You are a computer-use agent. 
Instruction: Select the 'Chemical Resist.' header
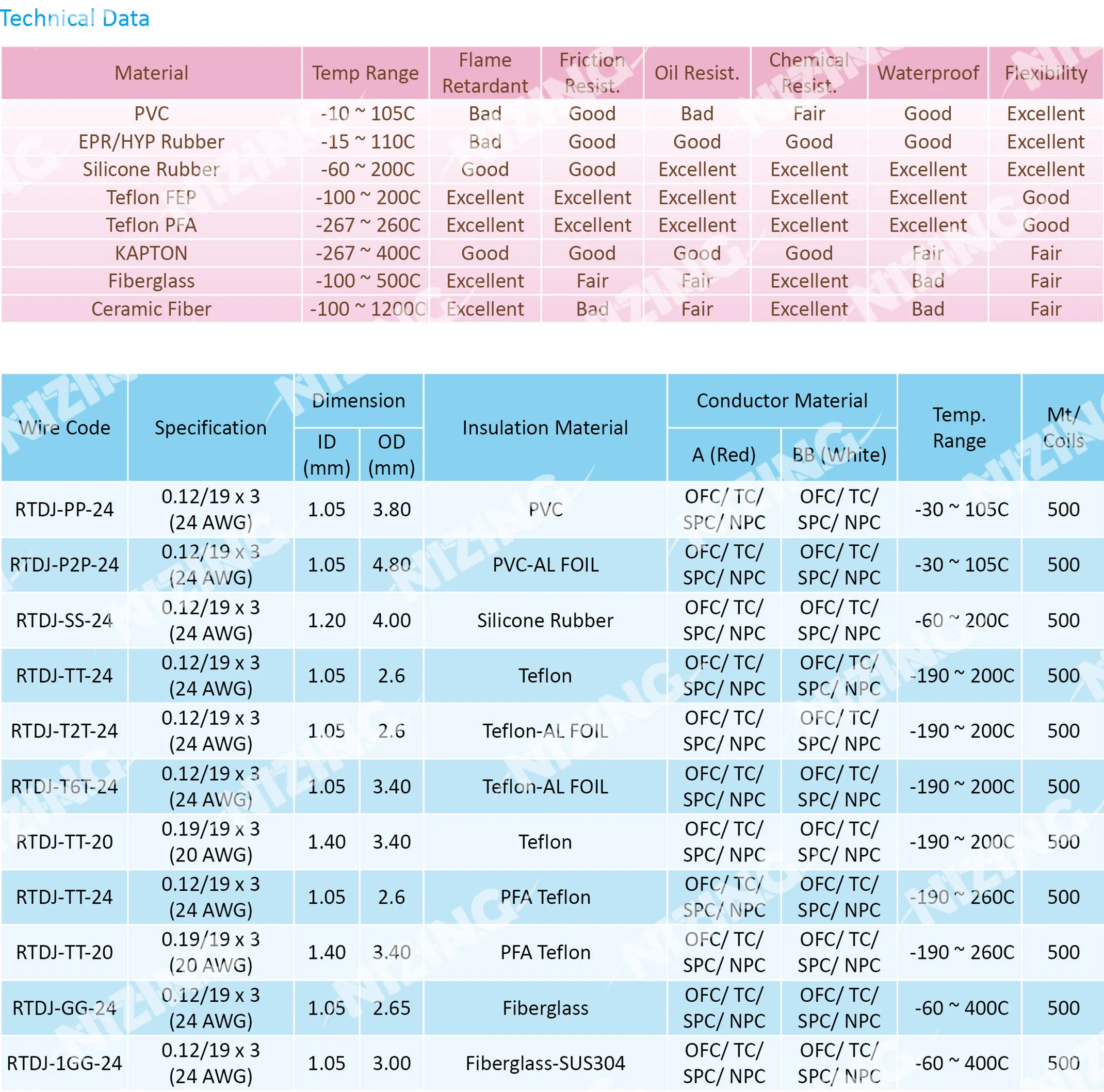pyautogui.click(x=809, y=73)
